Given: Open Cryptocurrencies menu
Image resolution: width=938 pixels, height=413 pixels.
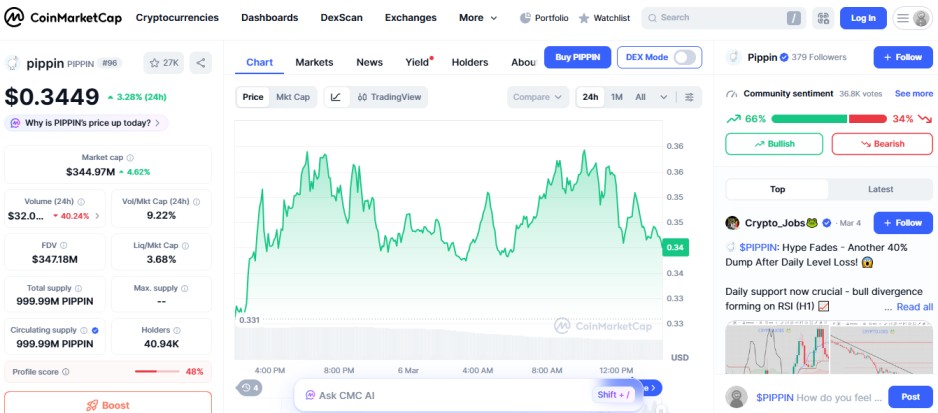Looking at the screenshot, I should click(x=177, y=18).
